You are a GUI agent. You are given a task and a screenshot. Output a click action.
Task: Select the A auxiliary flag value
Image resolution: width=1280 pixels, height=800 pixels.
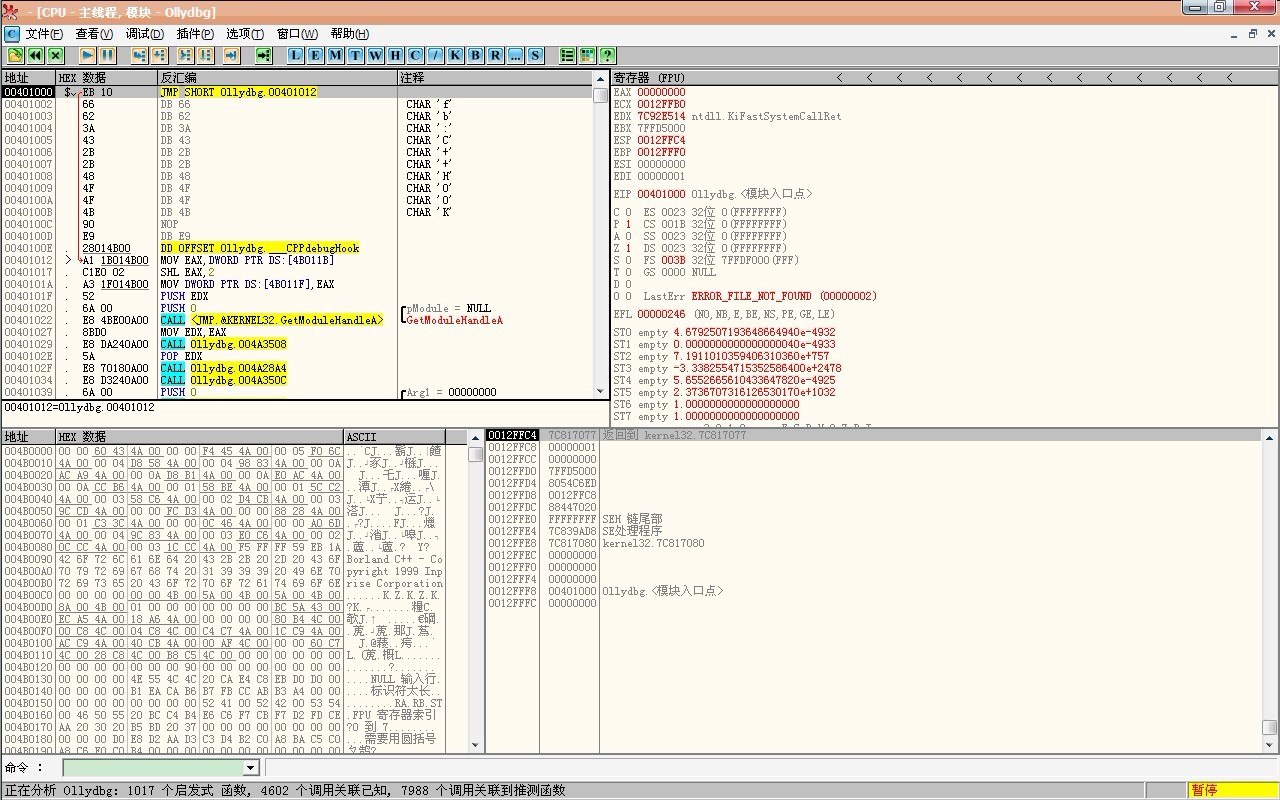628,236
